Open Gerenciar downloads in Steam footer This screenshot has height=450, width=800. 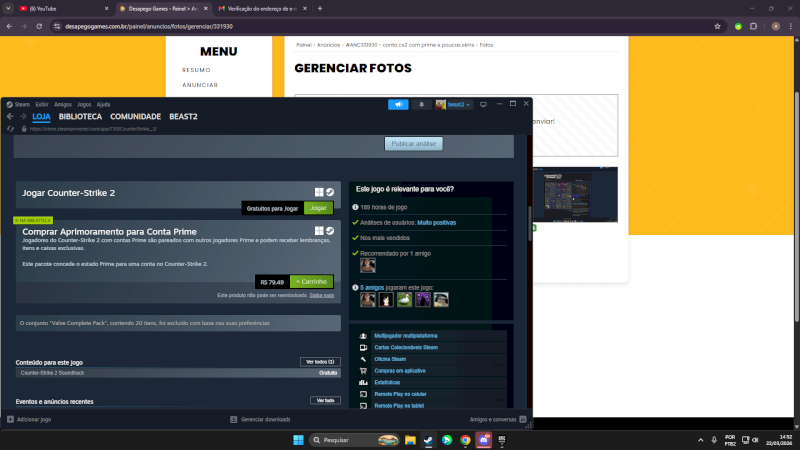[x=260, y=419]
